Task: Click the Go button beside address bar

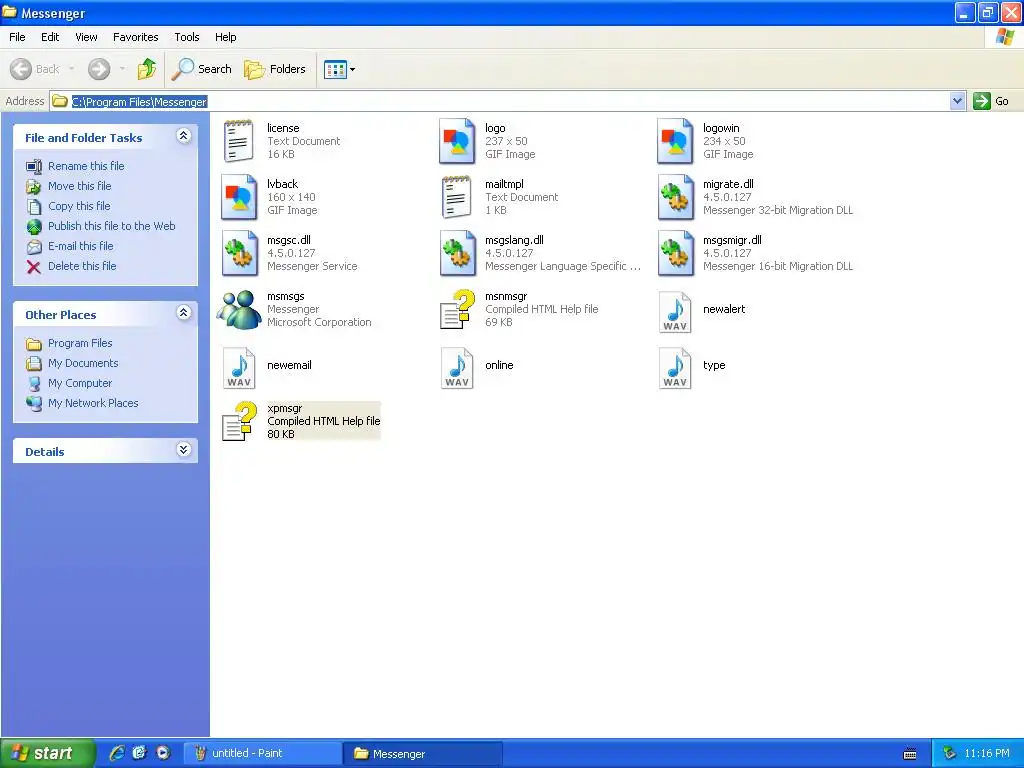Action: click(991, 101)
